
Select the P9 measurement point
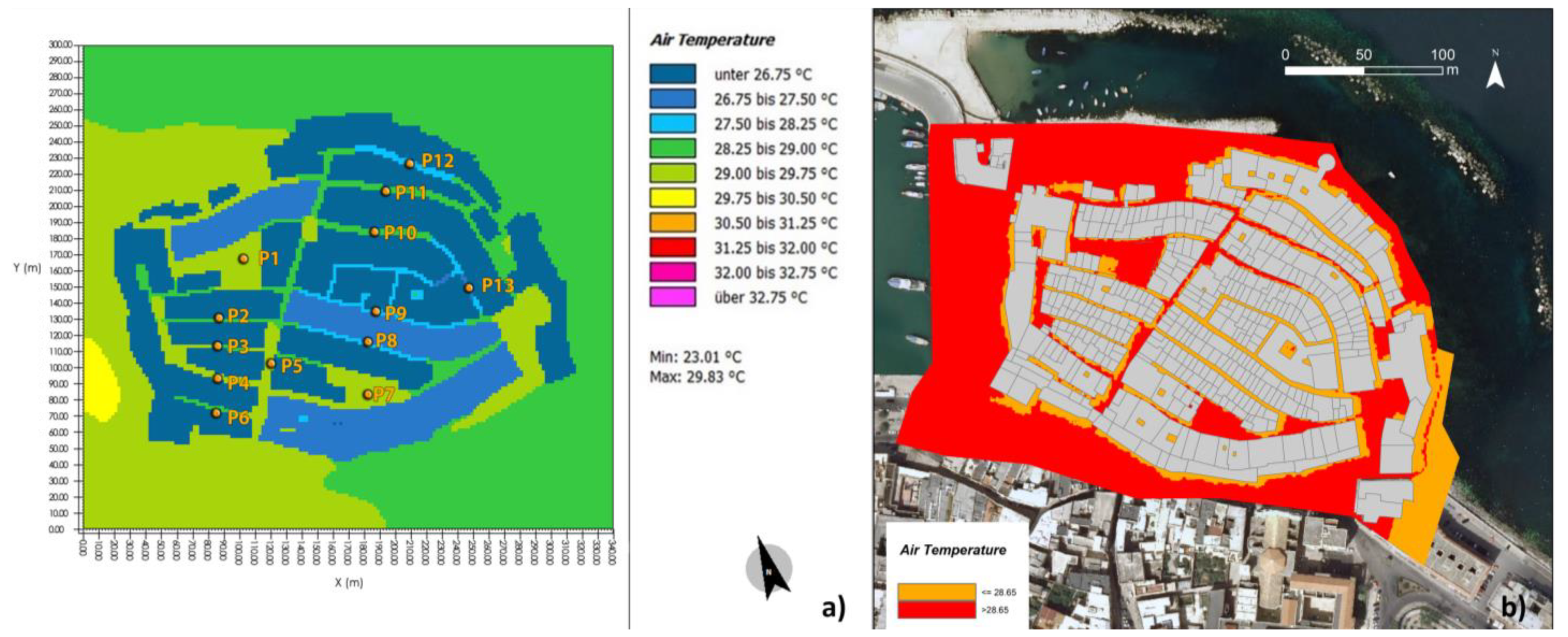click(376, 312)
